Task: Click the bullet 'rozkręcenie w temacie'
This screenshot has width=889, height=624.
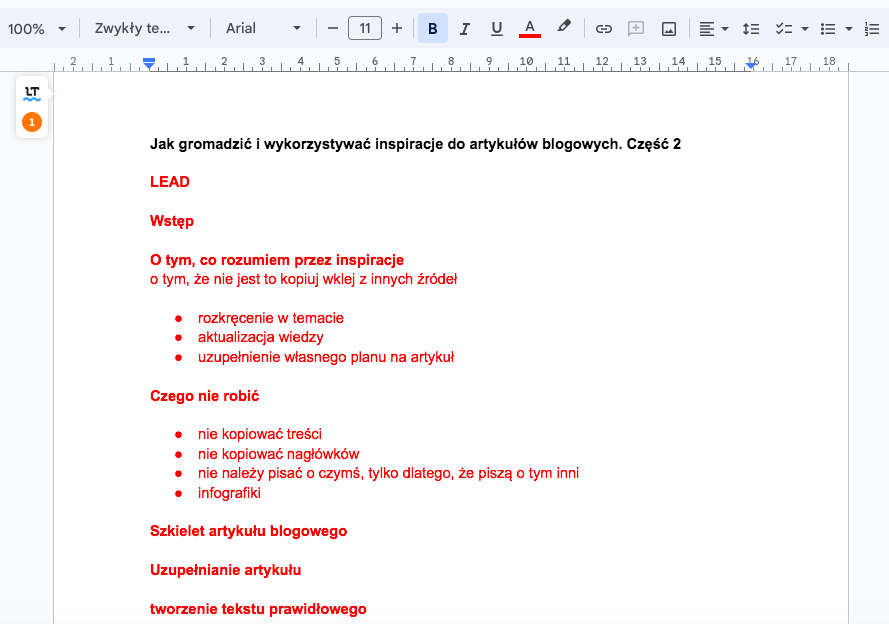Action: point(270,318)
